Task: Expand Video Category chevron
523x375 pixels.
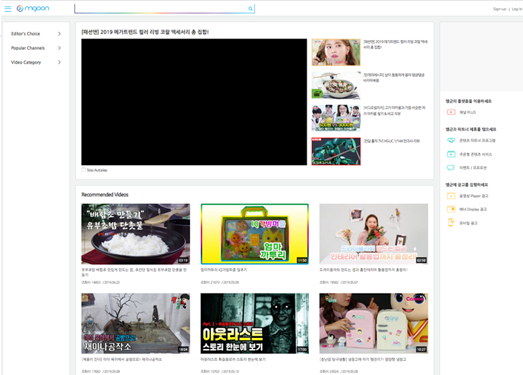Action: (59, 62)
